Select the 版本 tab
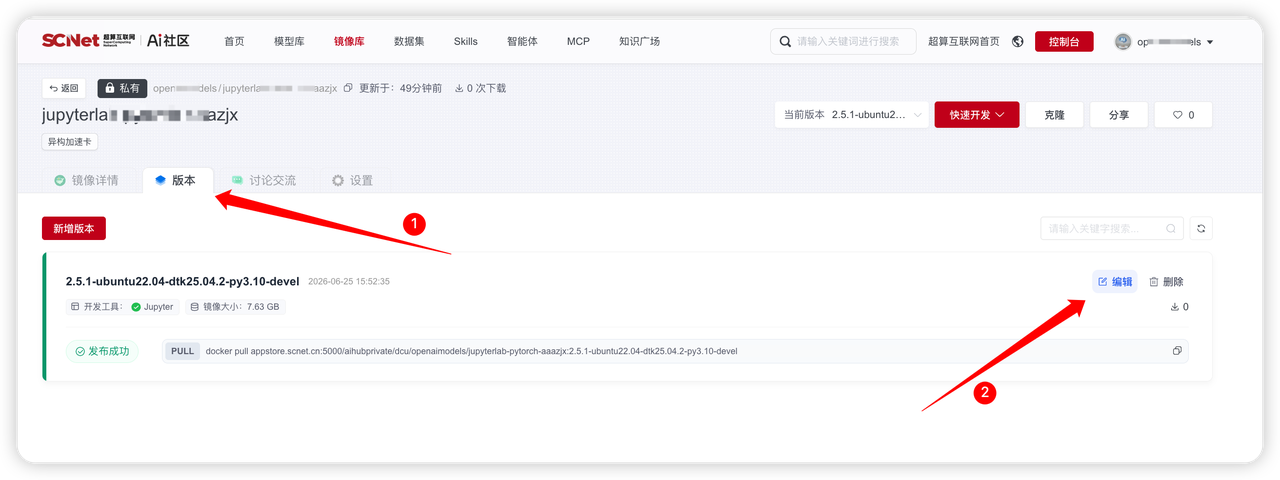Screen dimensions: 1280x480 click(176, 181)
